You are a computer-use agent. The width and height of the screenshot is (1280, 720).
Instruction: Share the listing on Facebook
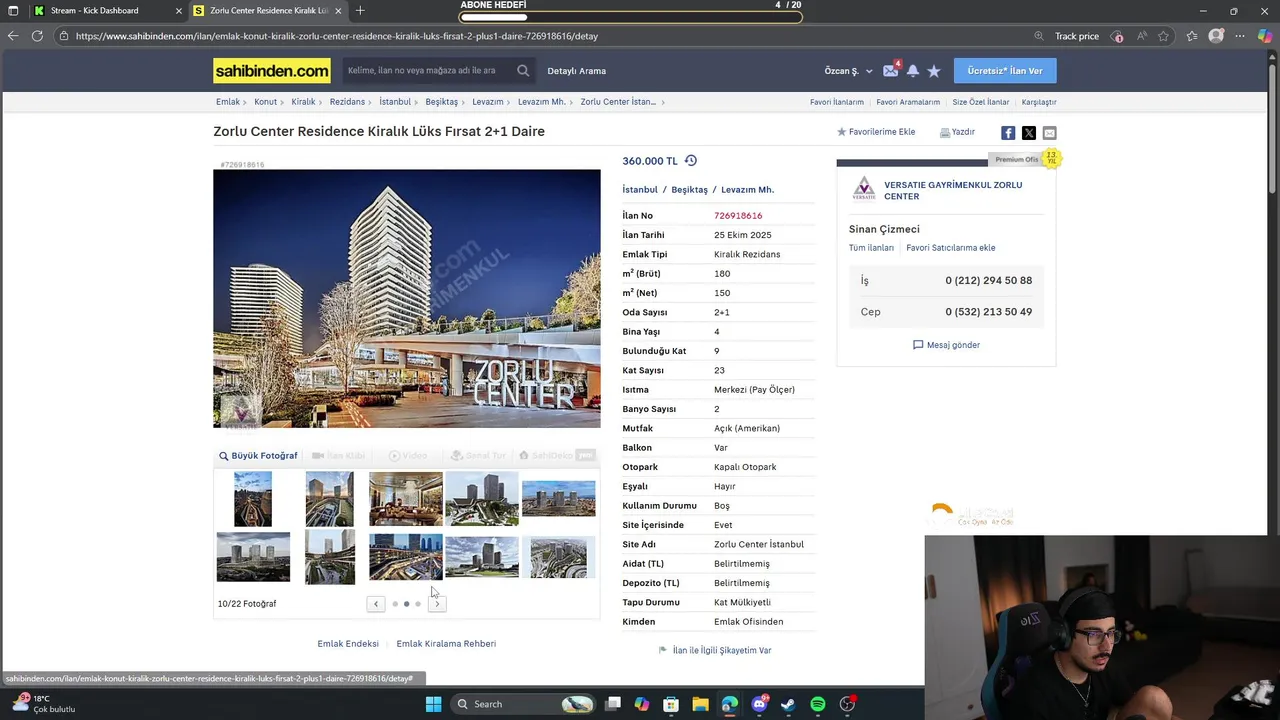coord(1008,133)
